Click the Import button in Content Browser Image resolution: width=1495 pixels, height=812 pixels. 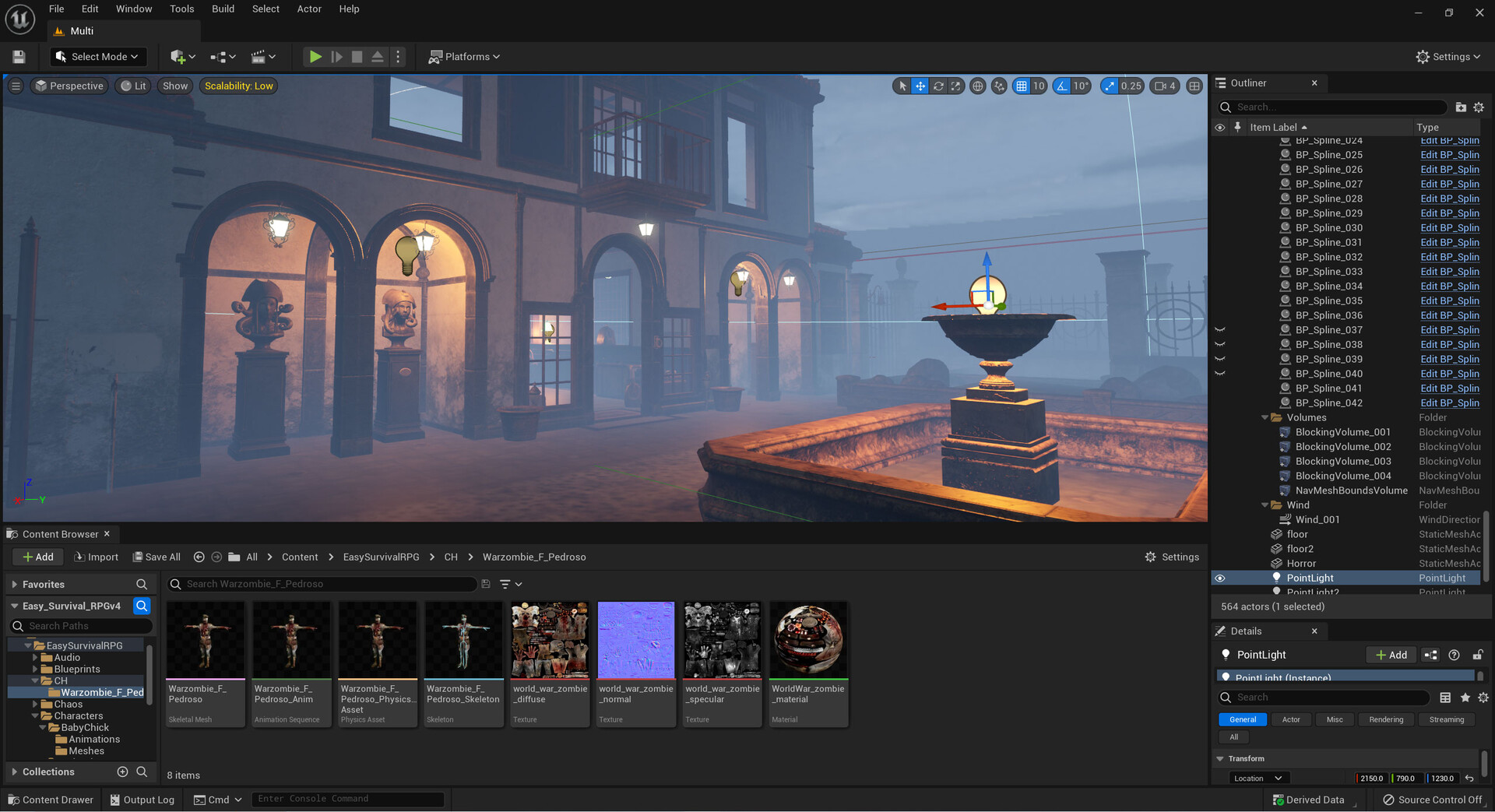point(96,557)
